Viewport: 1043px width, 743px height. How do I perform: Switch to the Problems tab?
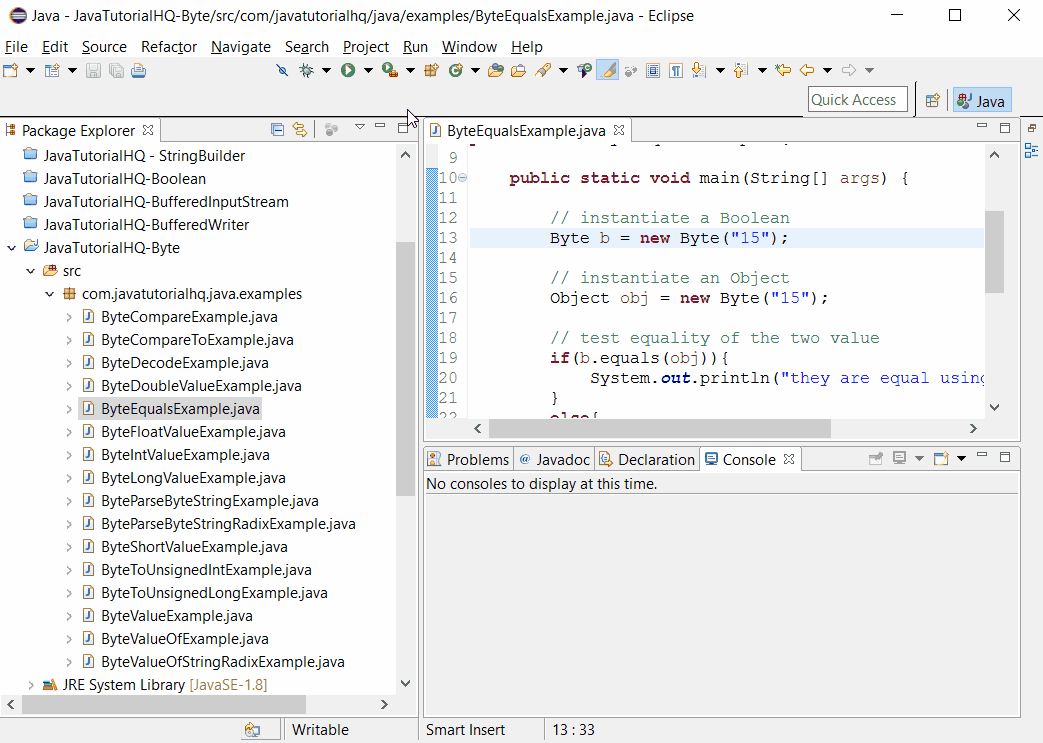(x=468, y=460)
